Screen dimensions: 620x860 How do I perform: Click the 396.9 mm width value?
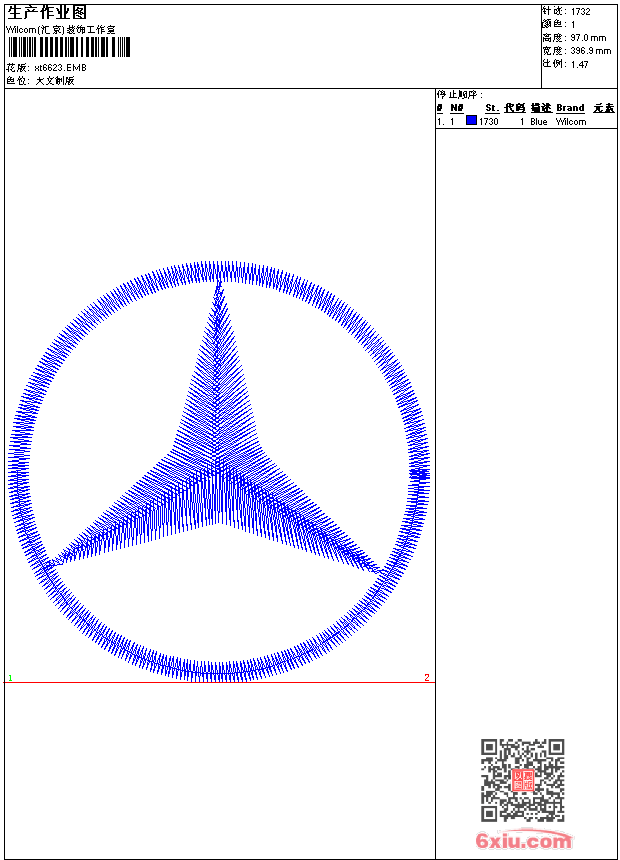[590, 51]
